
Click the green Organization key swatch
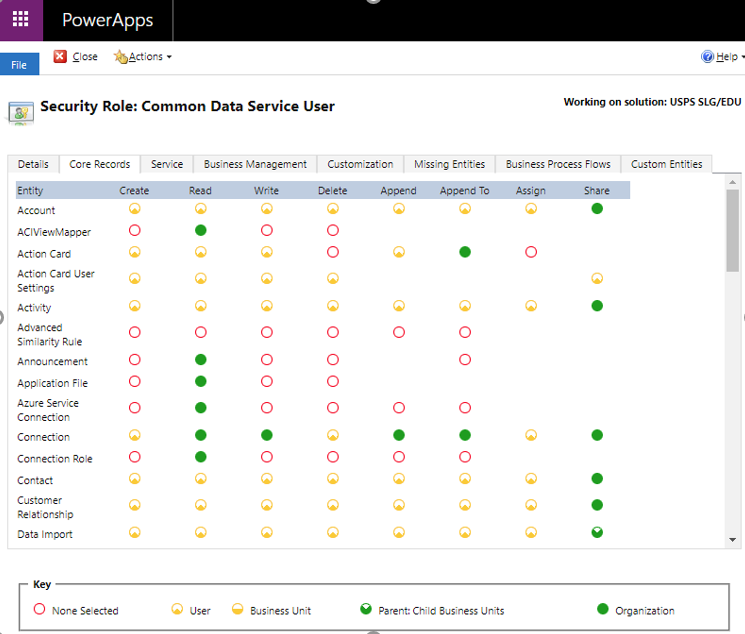[x=602, y=610]
